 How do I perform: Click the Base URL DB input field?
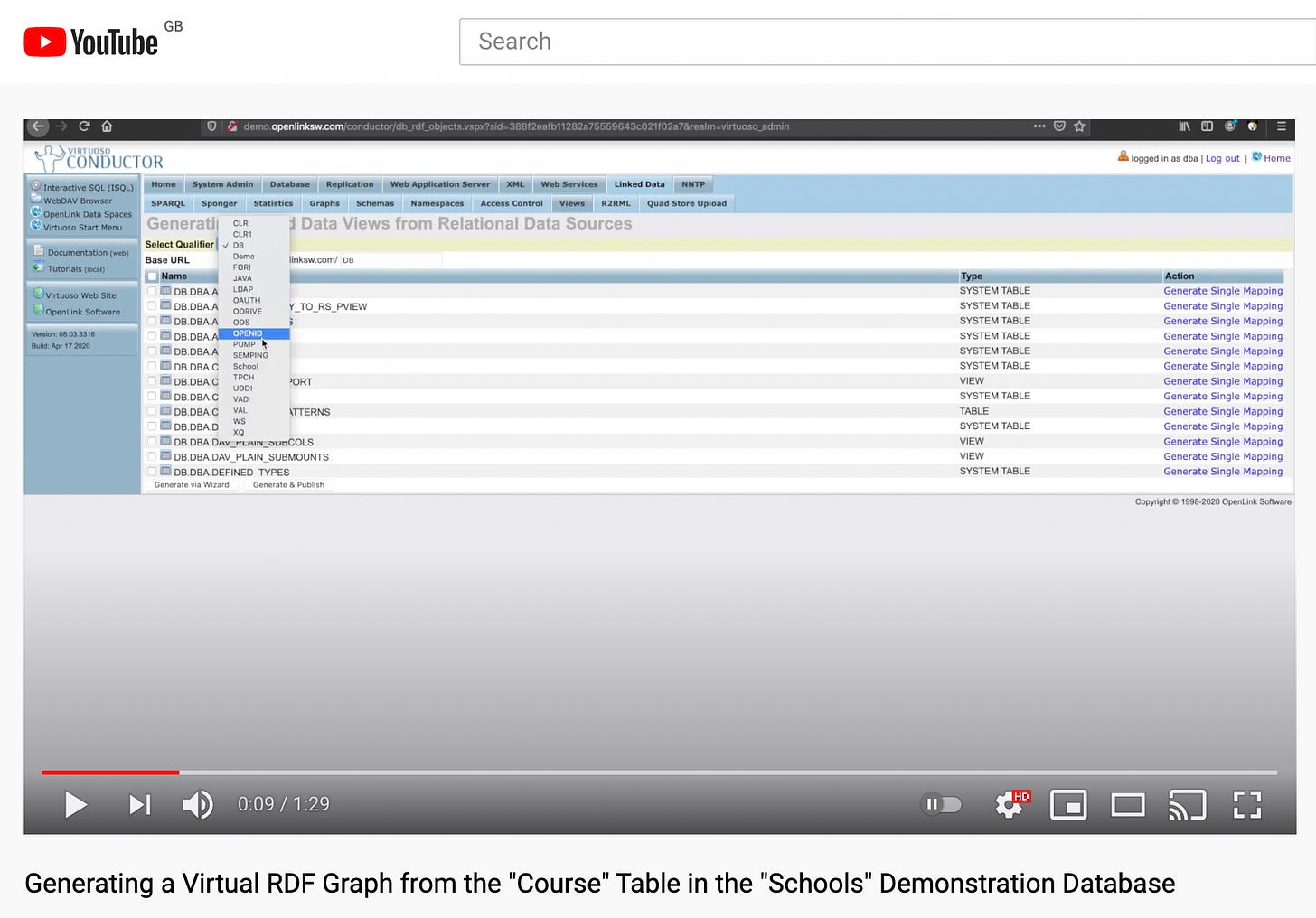(x=390, y=260)
